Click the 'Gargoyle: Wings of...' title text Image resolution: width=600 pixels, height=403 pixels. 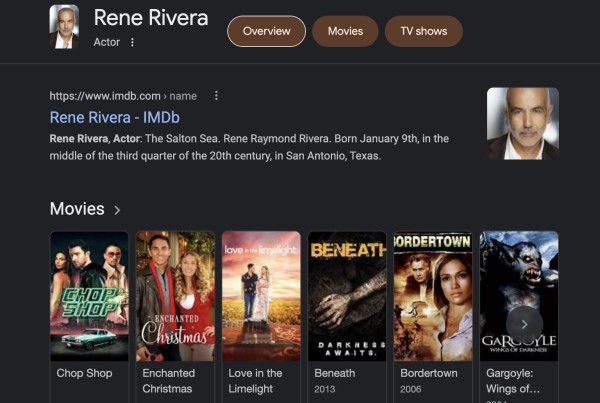[513, 381]
